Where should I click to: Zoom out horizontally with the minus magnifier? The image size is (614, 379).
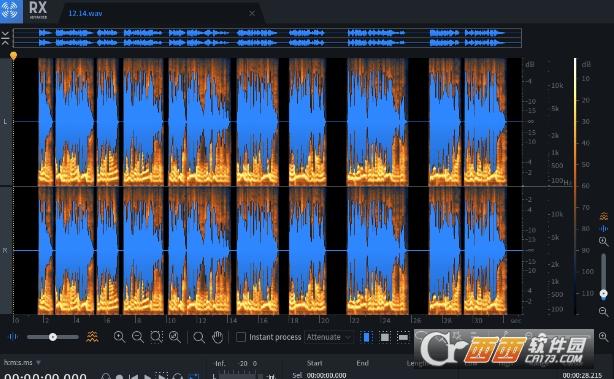coord(138,337)
